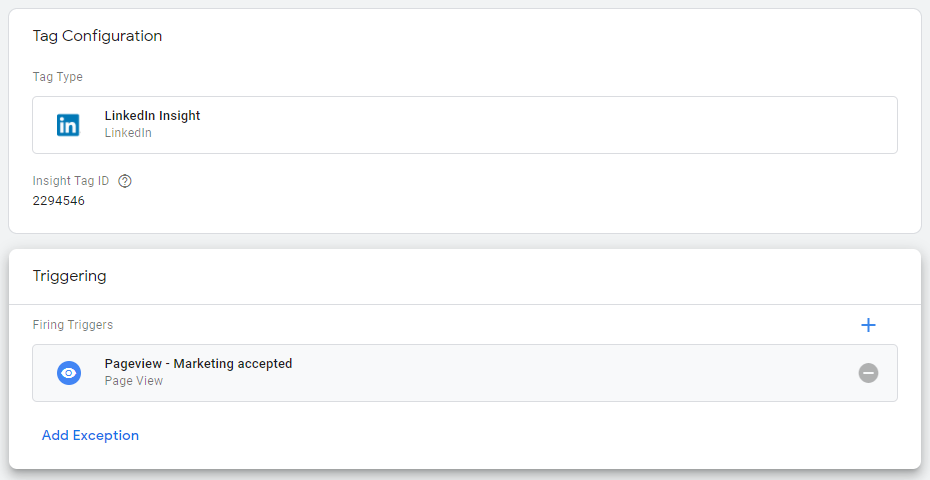Image resolution: width=930 pixels, height=480 pixels.
Task: Click blank area beside Add Exception
Action: click(500, 435)
